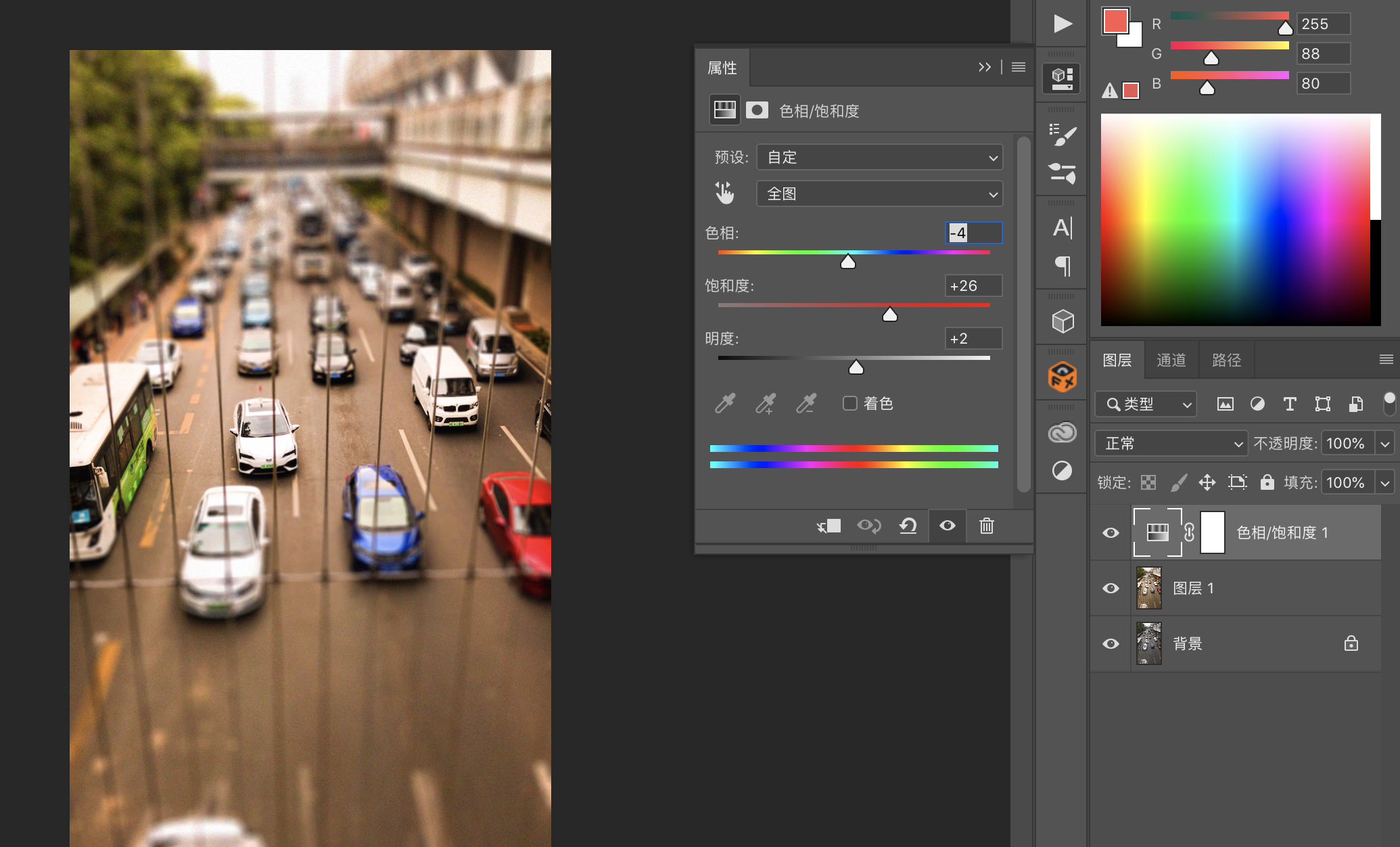This screenshot has height=847, width=1400.
Task: Click the 明度 value input field
Action: 973,338
